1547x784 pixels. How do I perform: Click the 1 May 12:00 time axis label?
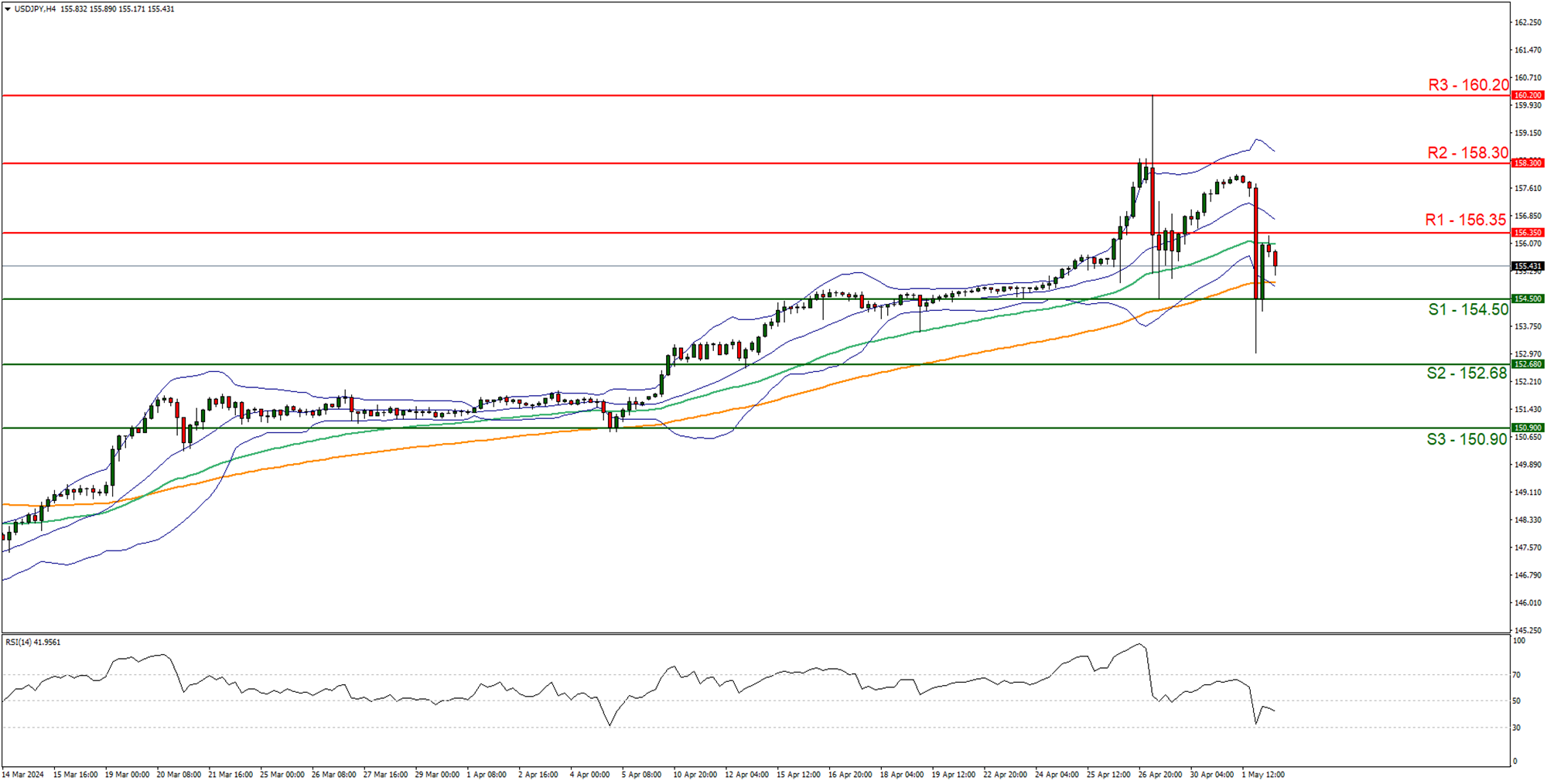point(1262,774)
